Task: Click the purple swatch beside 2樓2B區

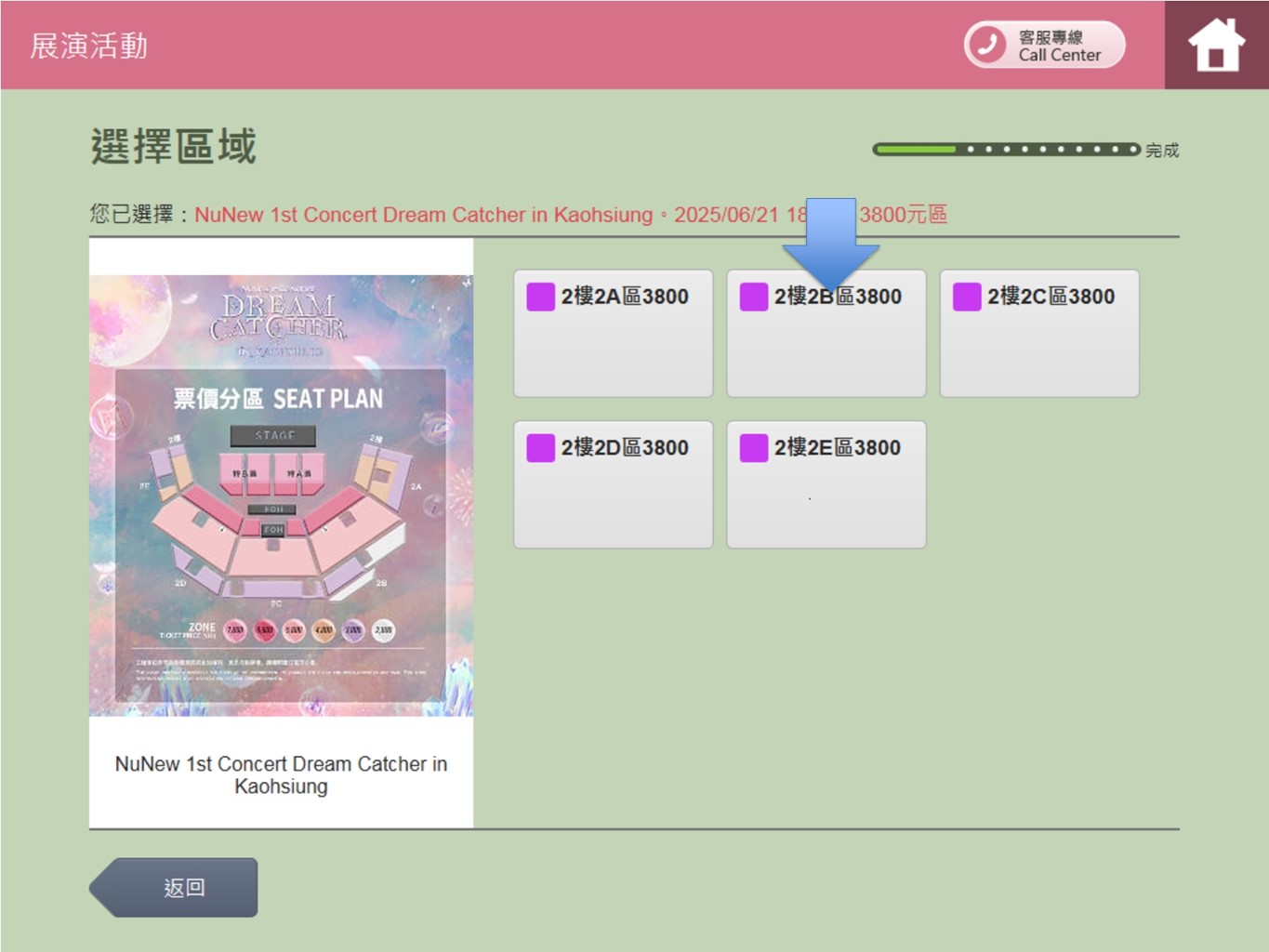Action: coord(753,297)
